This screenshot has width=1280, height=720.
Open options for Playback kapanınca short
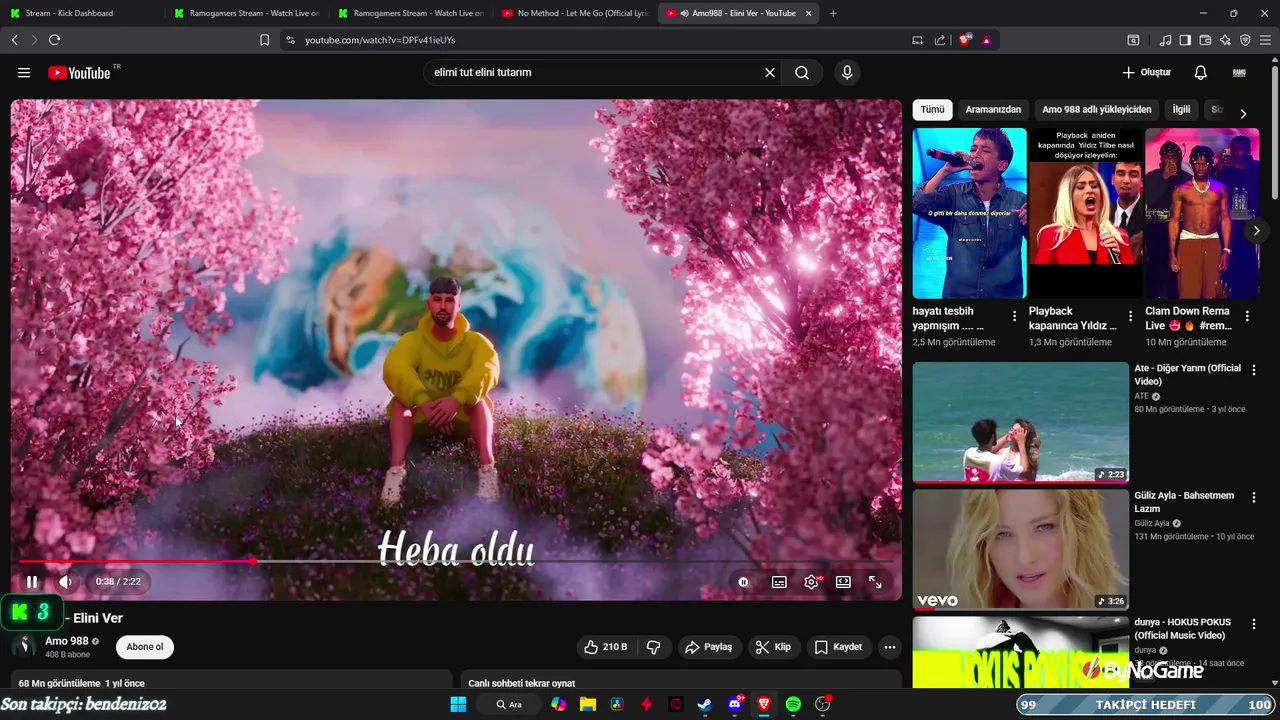(1131, 316)
